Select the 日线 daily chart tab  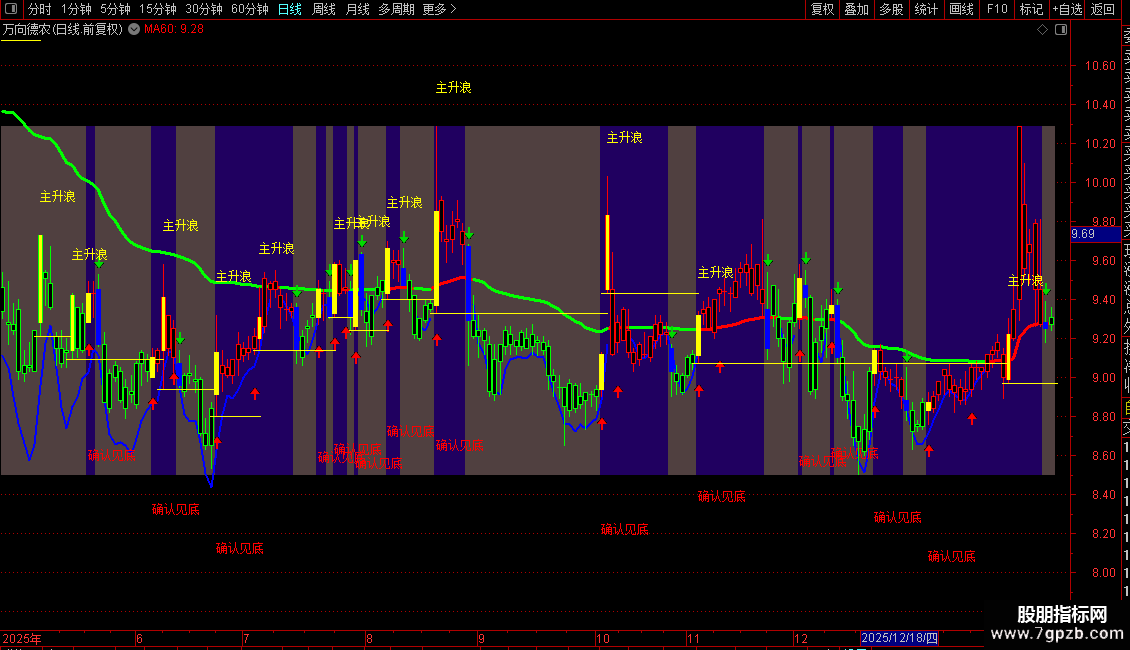click(x=290, y=9)
